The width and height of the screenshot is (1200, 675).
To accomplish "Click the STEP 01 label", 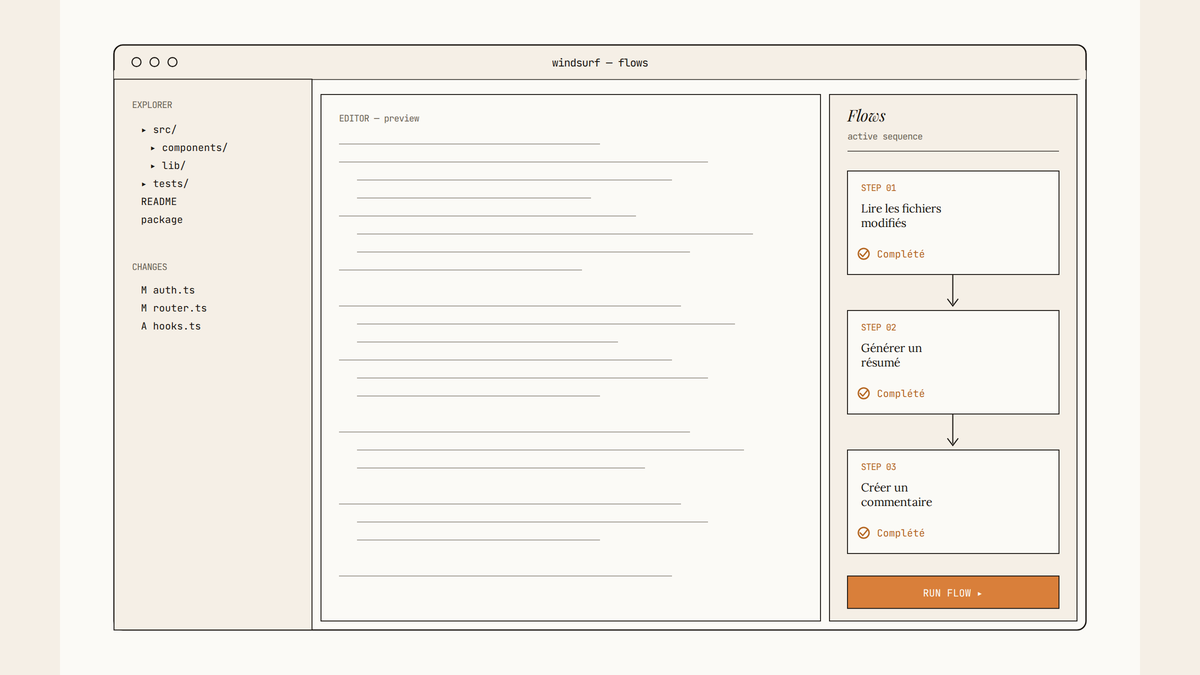I will click(x=879, y=188).
